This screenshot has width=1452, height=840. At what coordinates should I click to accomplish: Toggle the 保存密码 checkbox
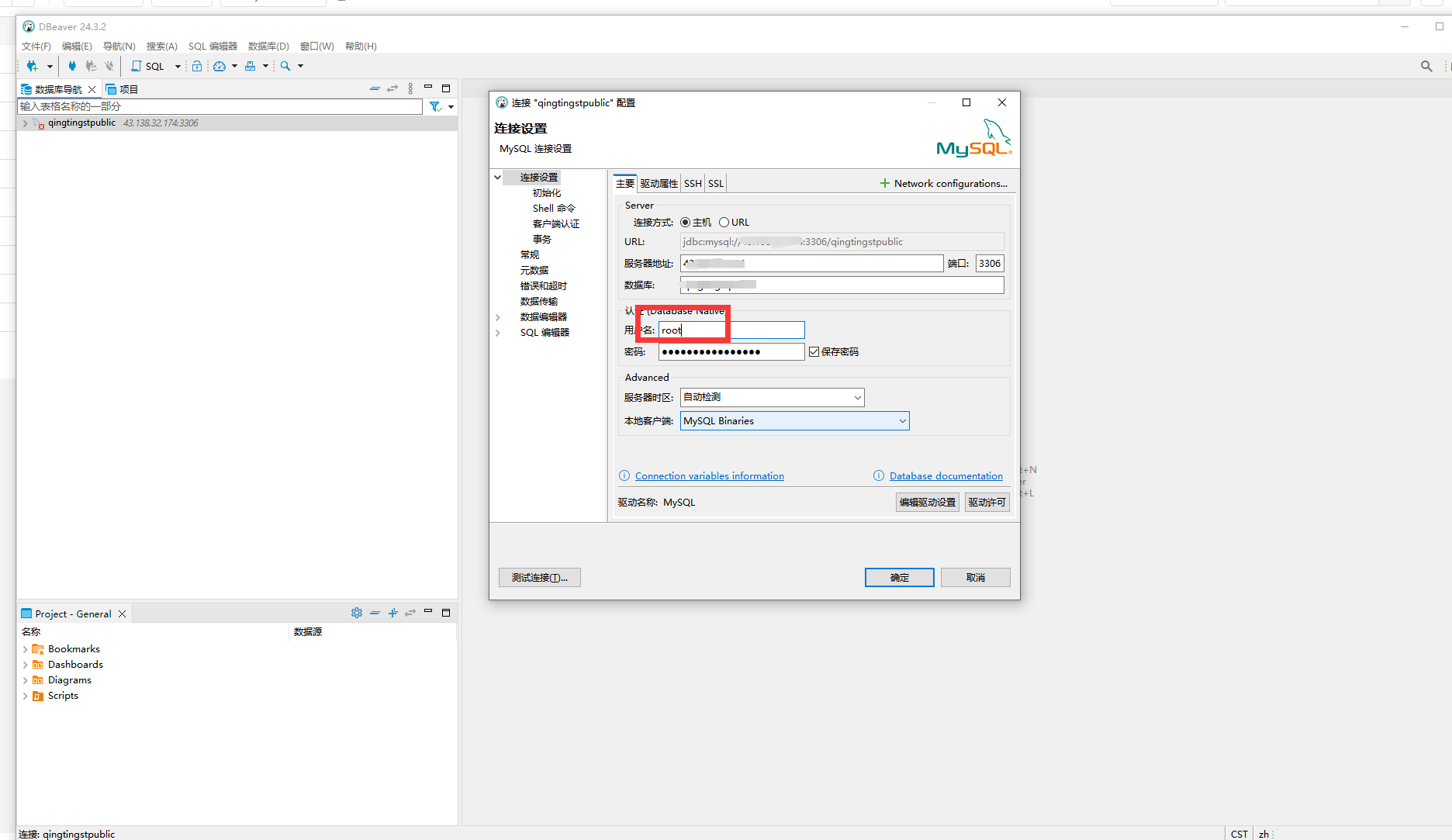click(814, 352)
